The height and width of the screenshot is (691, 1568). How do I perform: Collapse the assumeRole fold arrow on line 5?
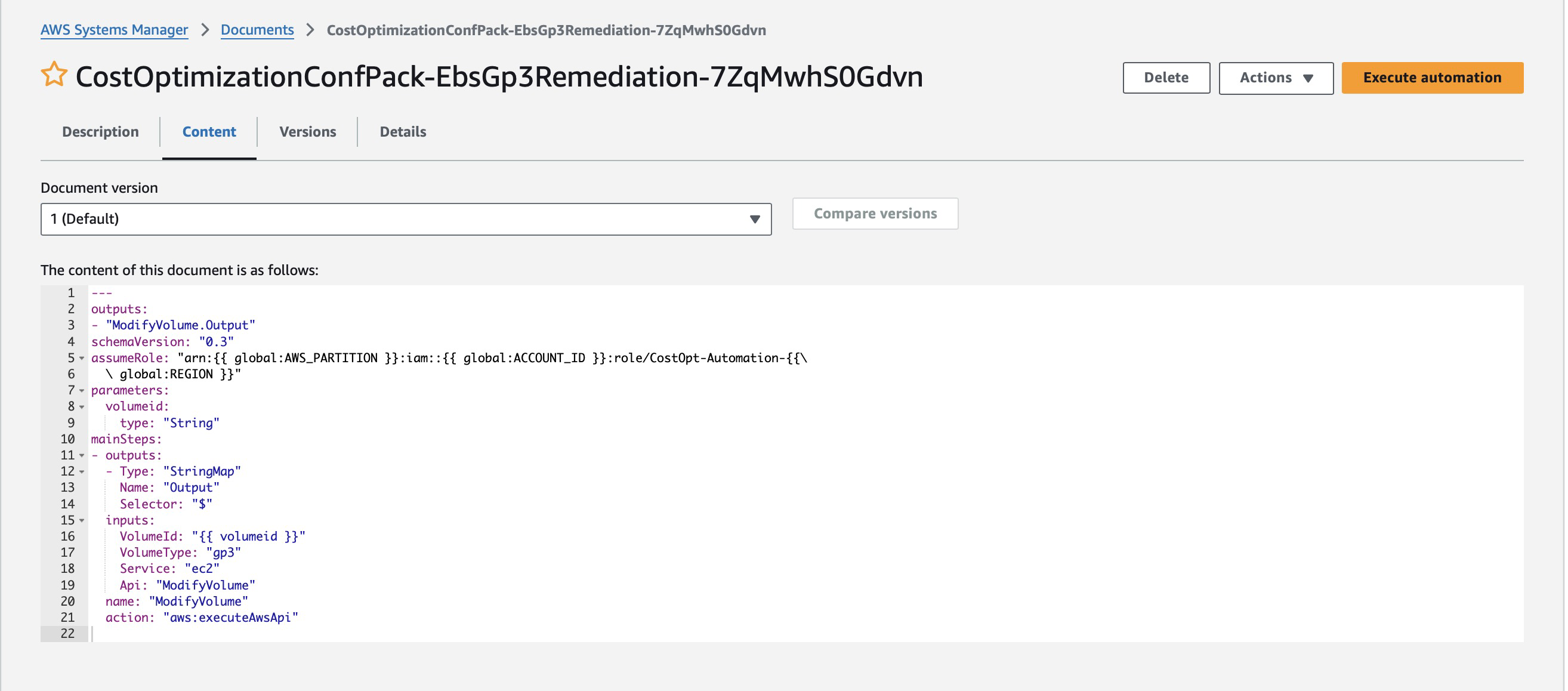[82, 358]
